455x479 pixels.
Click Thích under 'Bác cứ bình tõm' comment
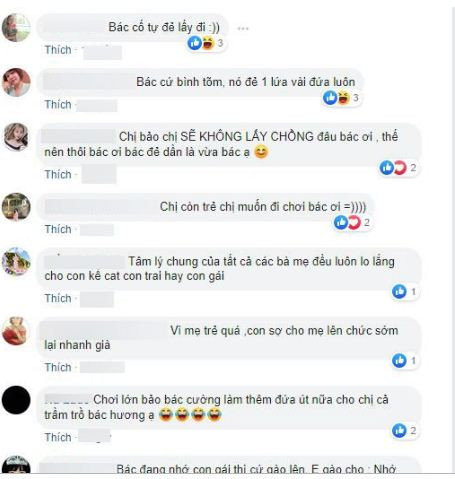tap(58, 104)
